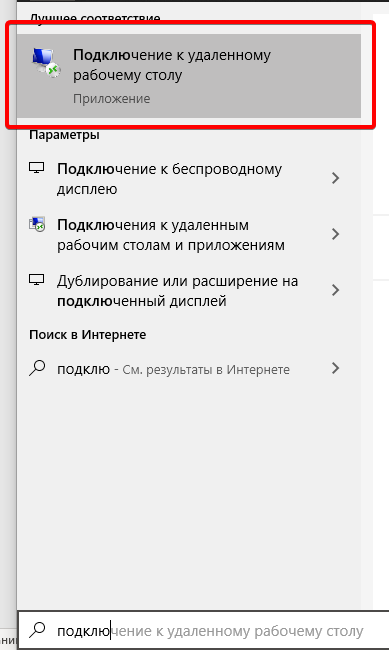Click the Приложение label under best match
The image size is (389, 650).
112,99
